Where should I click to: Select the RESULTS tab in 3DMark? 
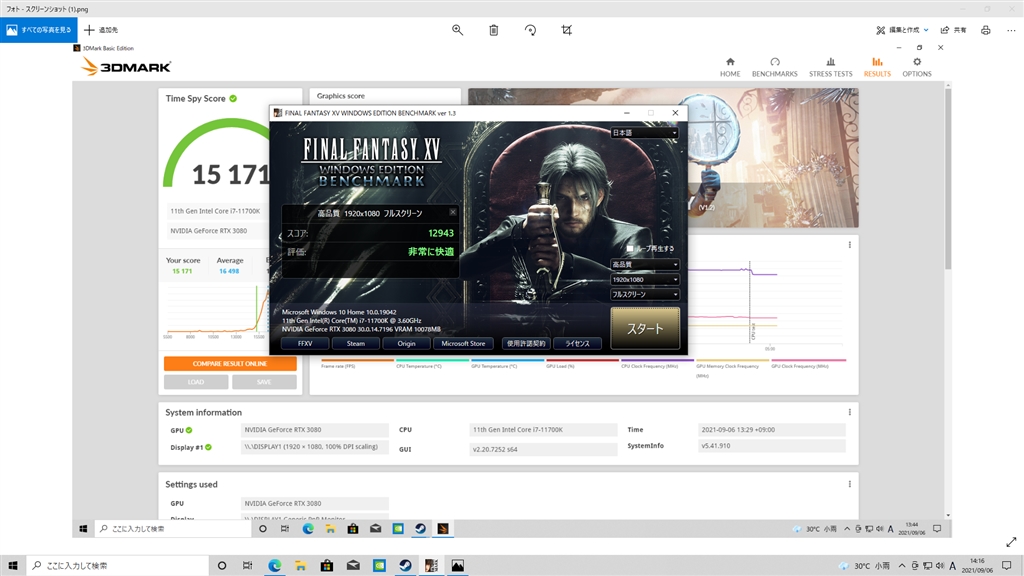tap(877, 67)
